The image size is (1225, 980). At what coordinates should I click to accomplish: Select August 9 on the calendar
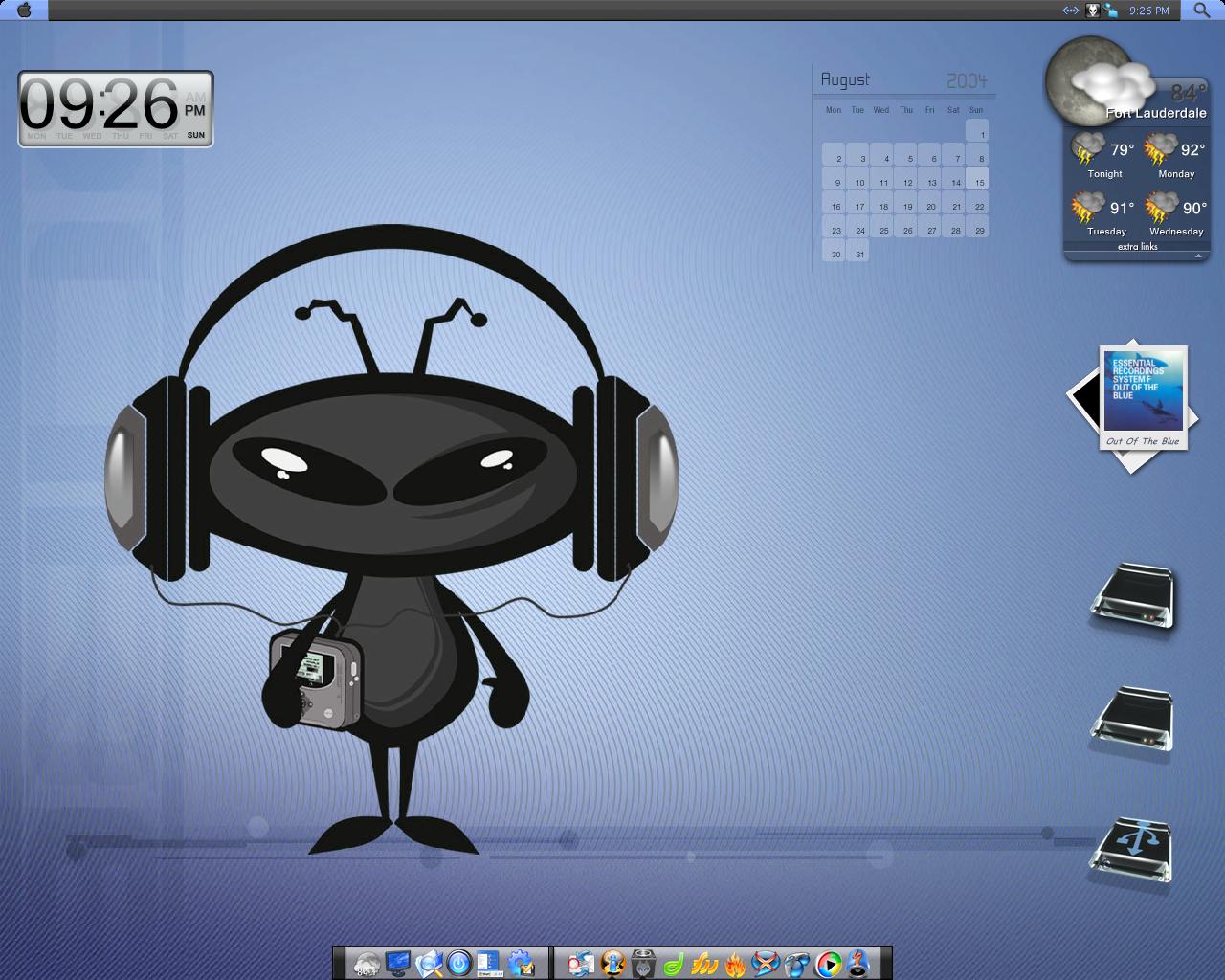point(834,179)
